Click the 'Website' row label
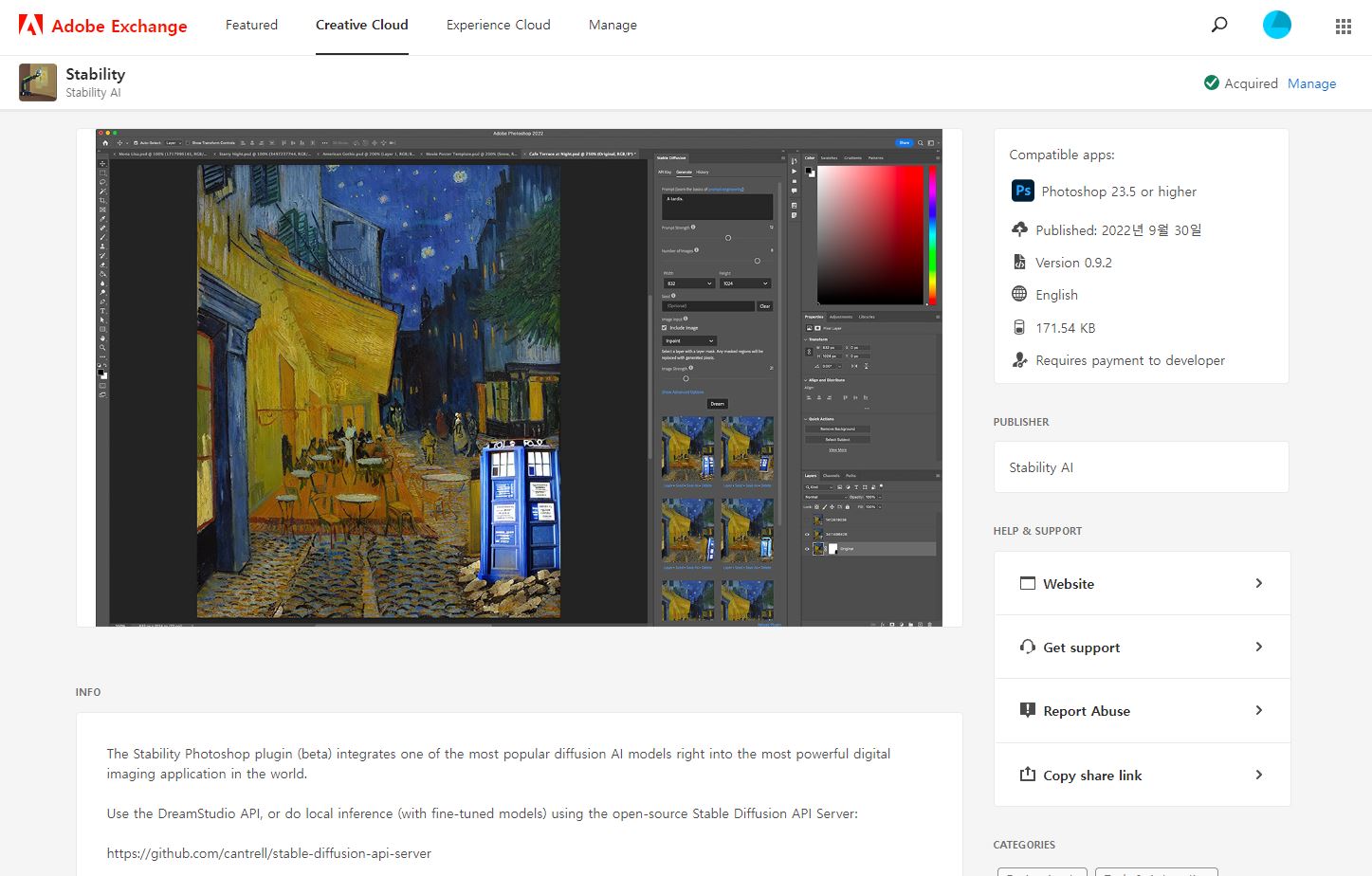The width and height of the screenshot is (1372, 876). pos(1069,584)
